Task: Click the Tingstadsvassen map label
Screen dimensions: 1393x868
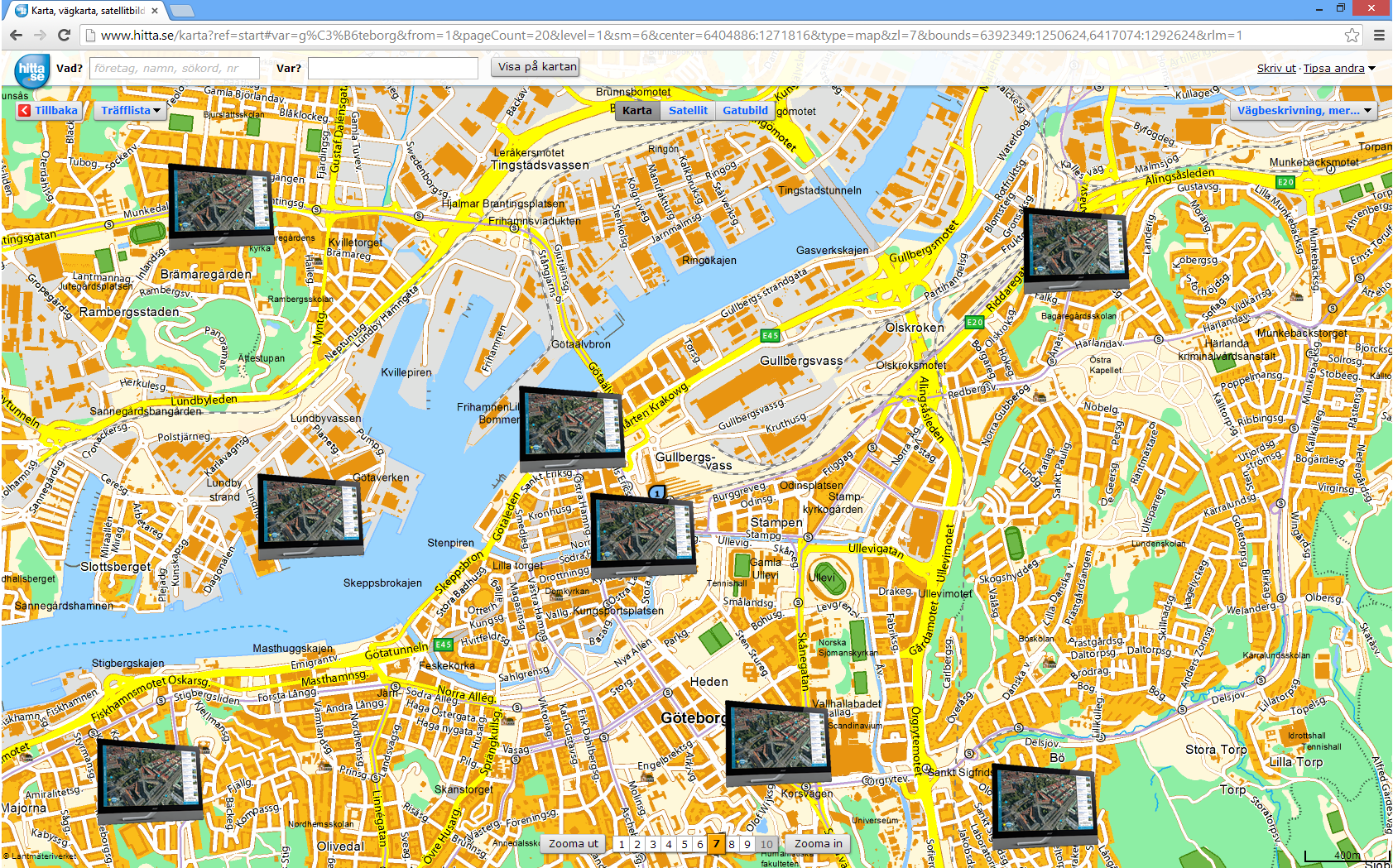Action: click(x=540, y=165)
